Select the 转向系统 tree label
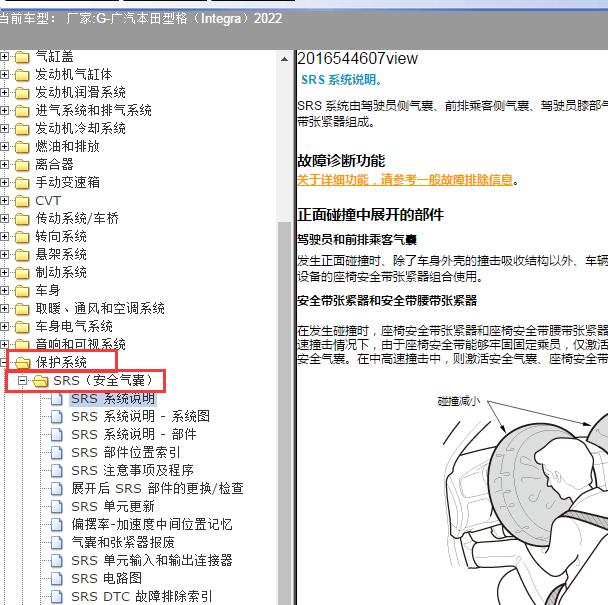608x605 pixels. 61,237
